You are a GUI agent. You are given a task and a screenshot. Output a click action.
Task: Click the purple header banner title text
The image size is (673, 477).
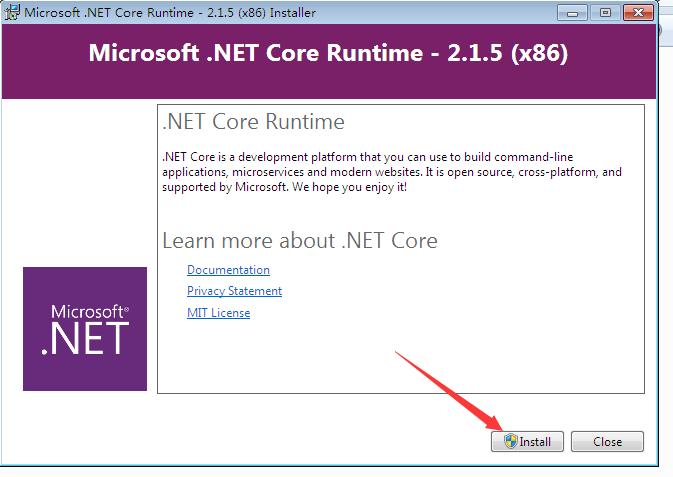[328, 54]
